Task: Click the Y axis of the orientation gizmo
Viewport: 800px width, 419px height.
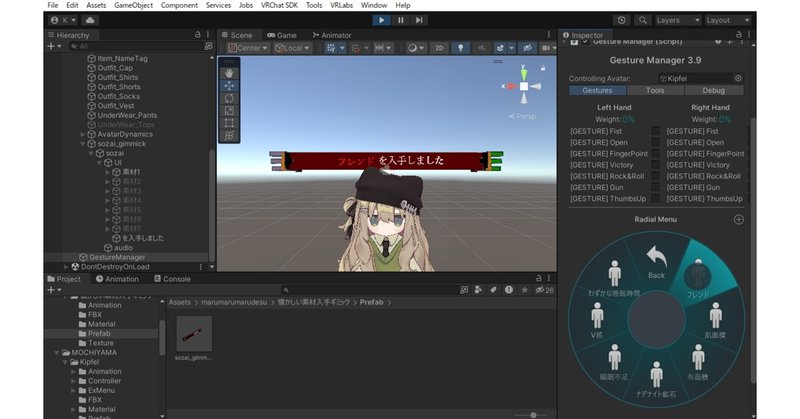Action: point(524,73)
